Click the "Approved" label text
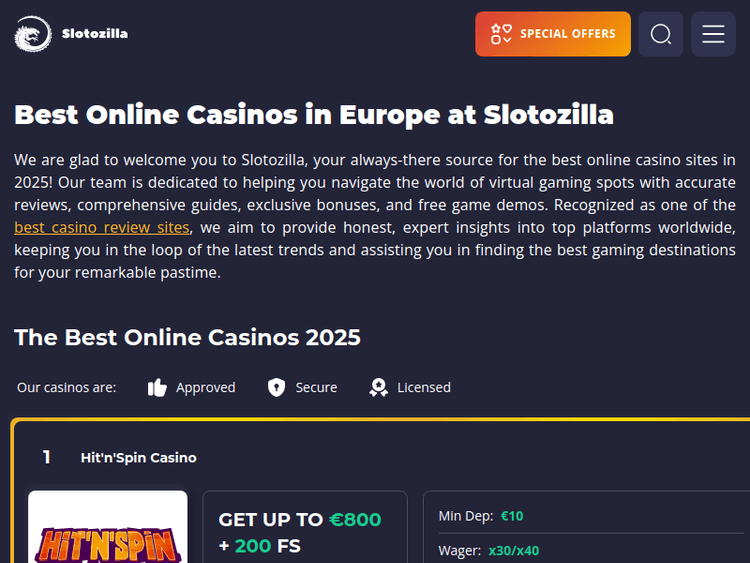750x563 pixels. (x=205, y=388)
